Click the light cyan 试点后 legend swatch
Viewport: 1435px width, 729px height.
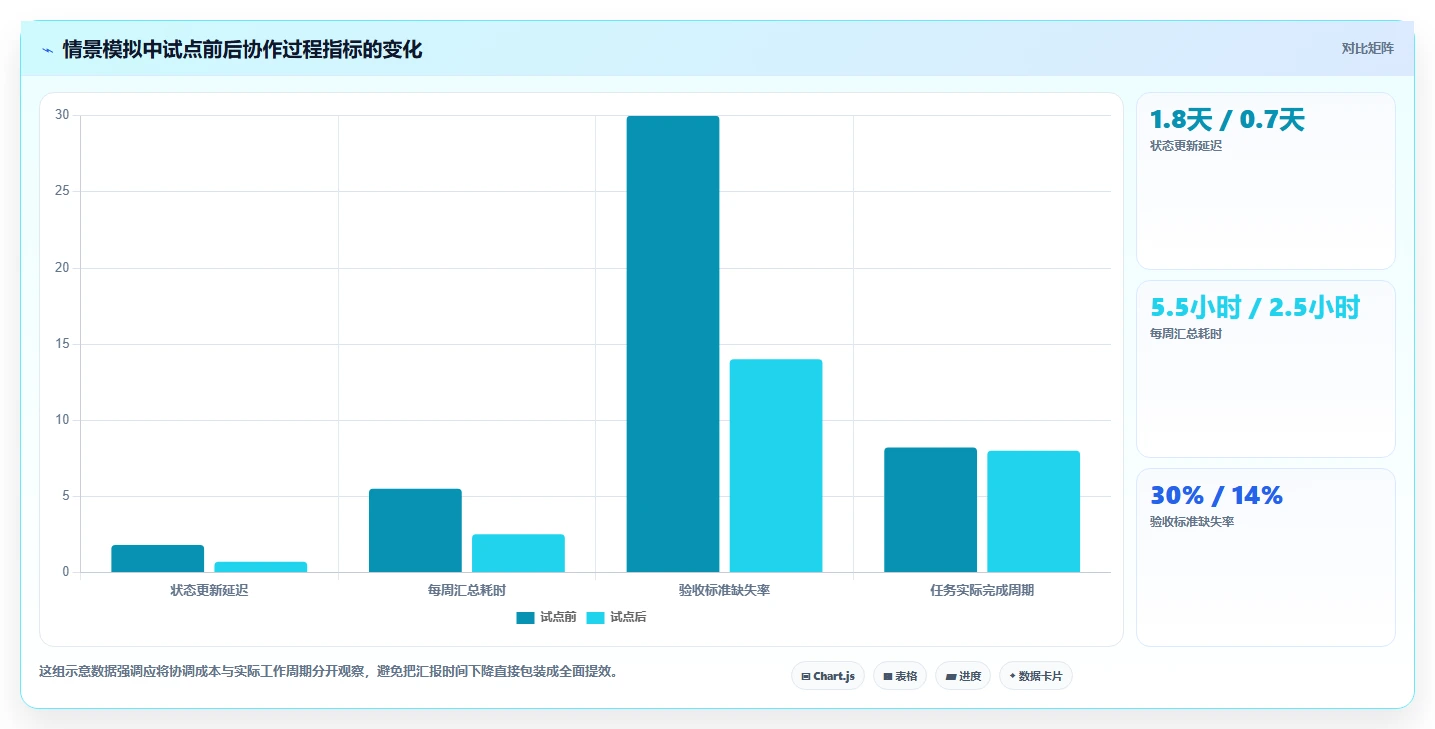pyautogui.click(x=595, y=617)
